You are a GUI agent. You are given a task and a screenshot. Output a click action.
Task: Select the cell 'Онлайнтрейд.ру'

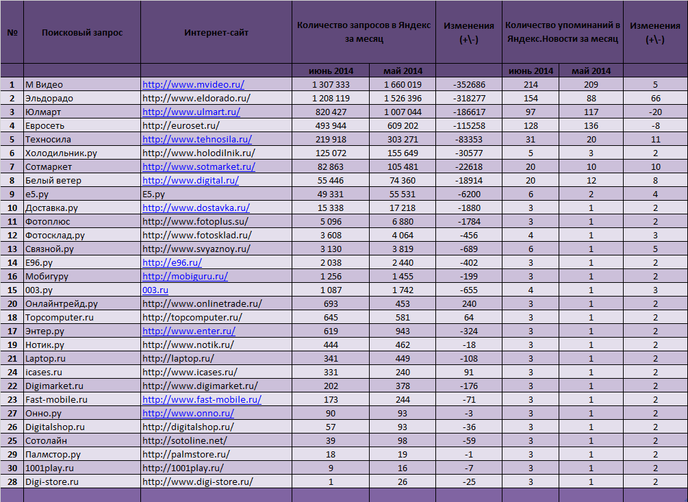tap(82, 304)
